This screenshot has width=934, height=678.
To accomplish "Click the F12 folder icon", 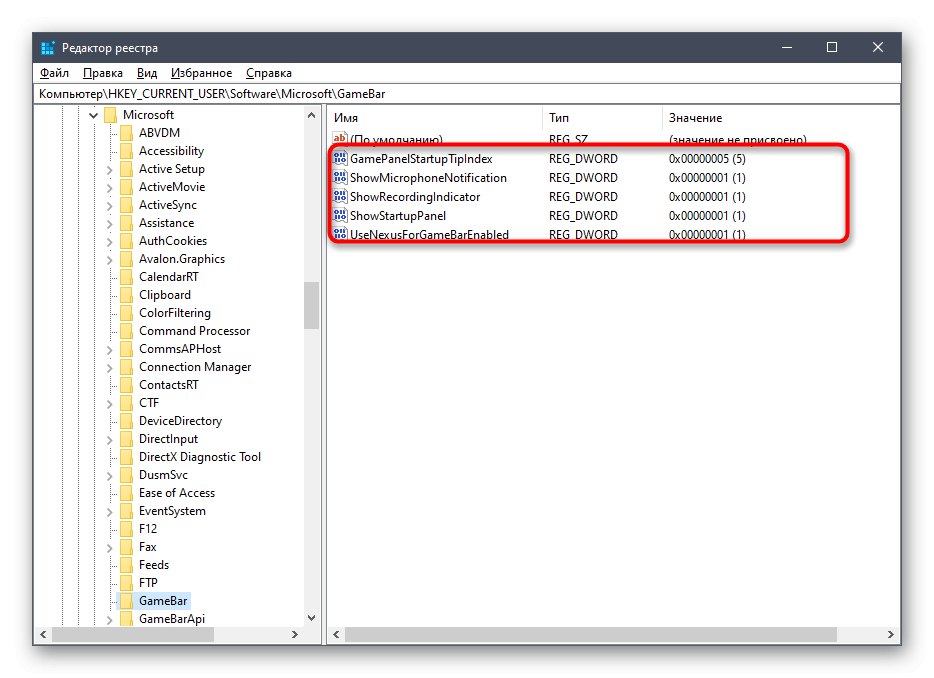I will (126, 528).
